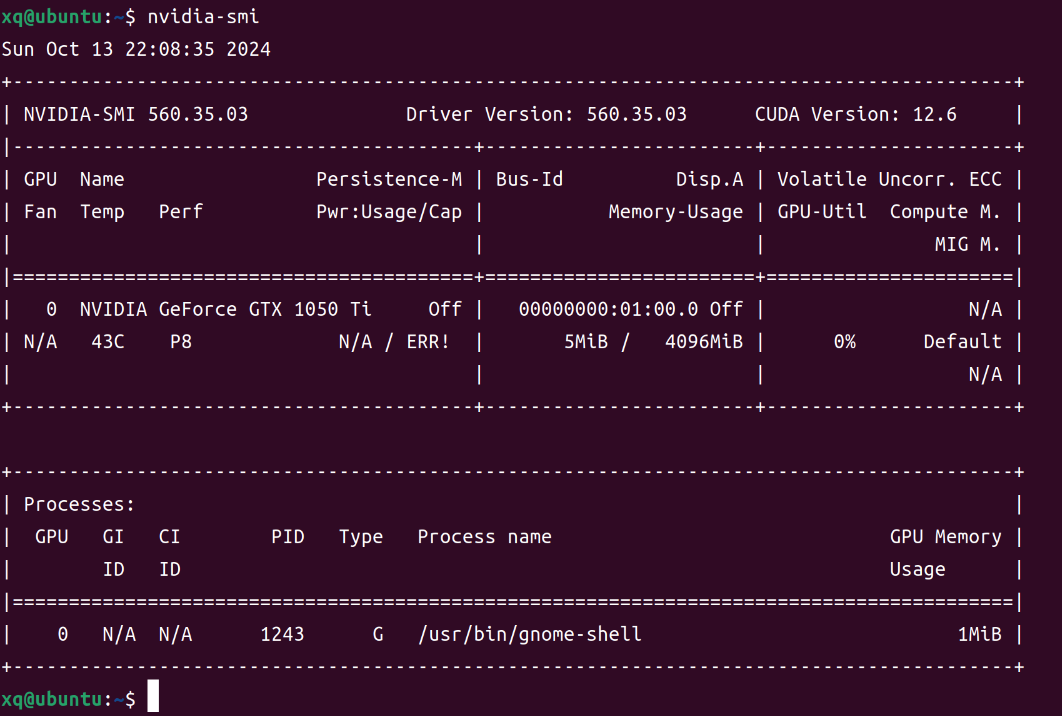Select the 'Pwr:Usage/Cap' header
The width and height of the screenshot is (1062, 716).
click(x=389, y=212)
